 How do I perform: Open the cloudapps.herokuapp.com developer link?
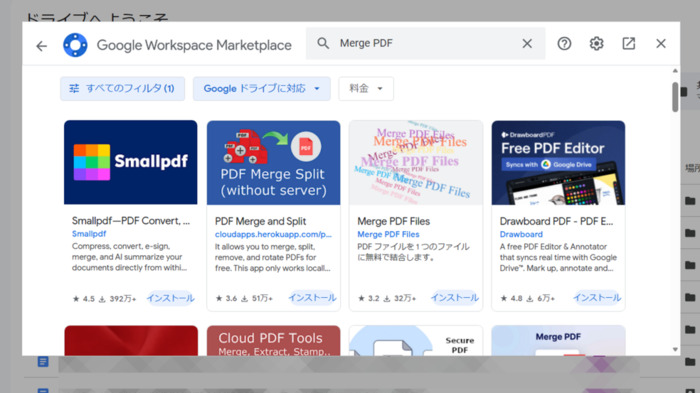(x=273, y=234)
